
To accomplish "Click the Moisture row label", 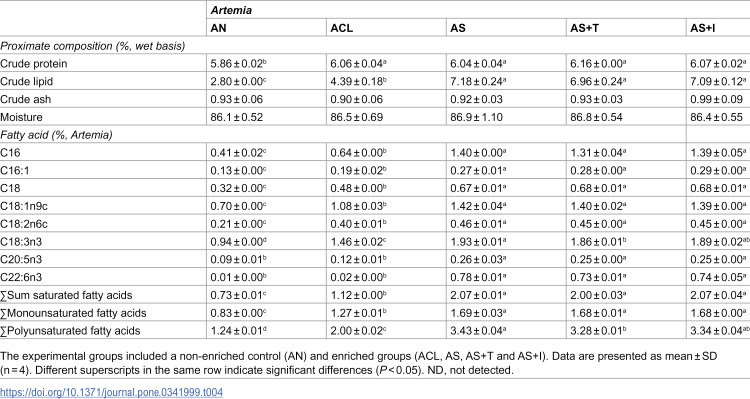I will tap(21, 117).
